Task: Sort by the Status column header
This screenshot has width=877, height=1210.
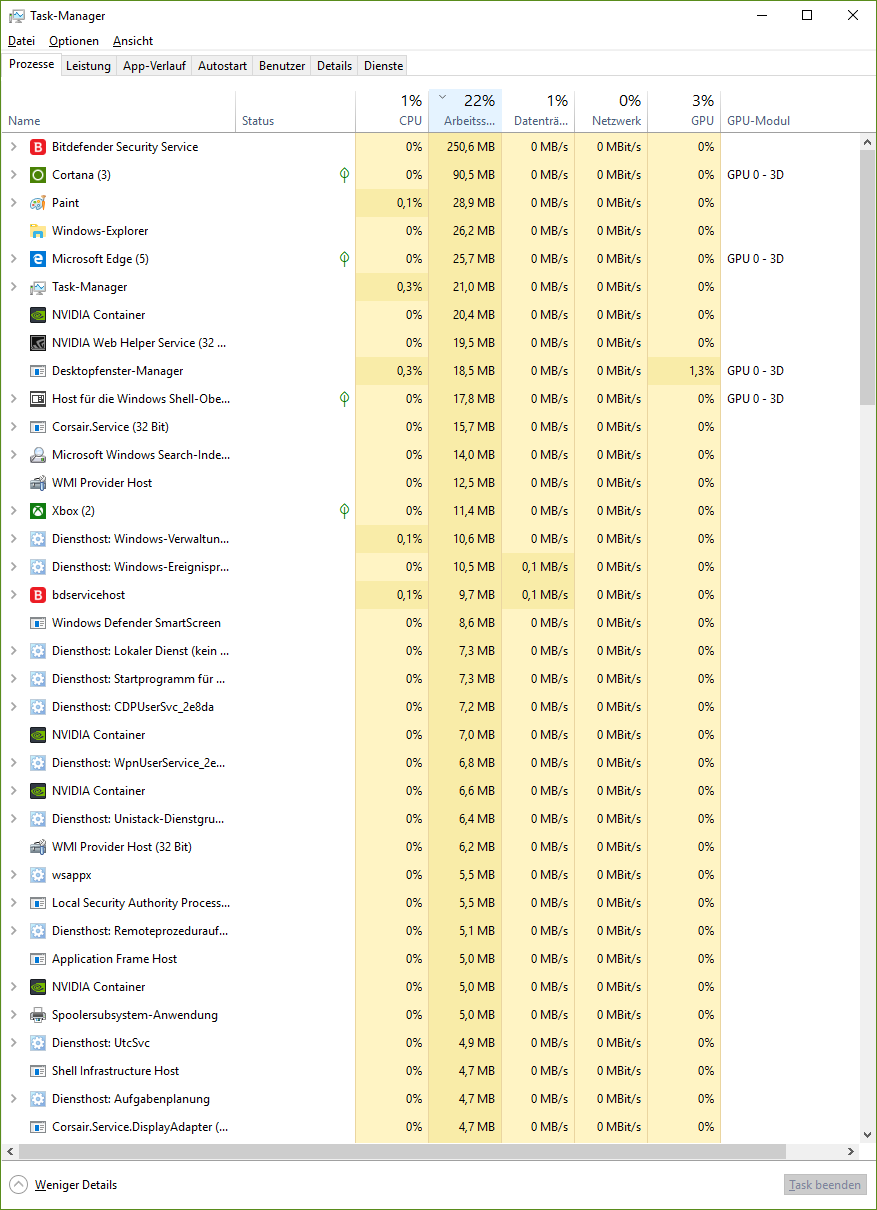Action: [x=295, y=111]
